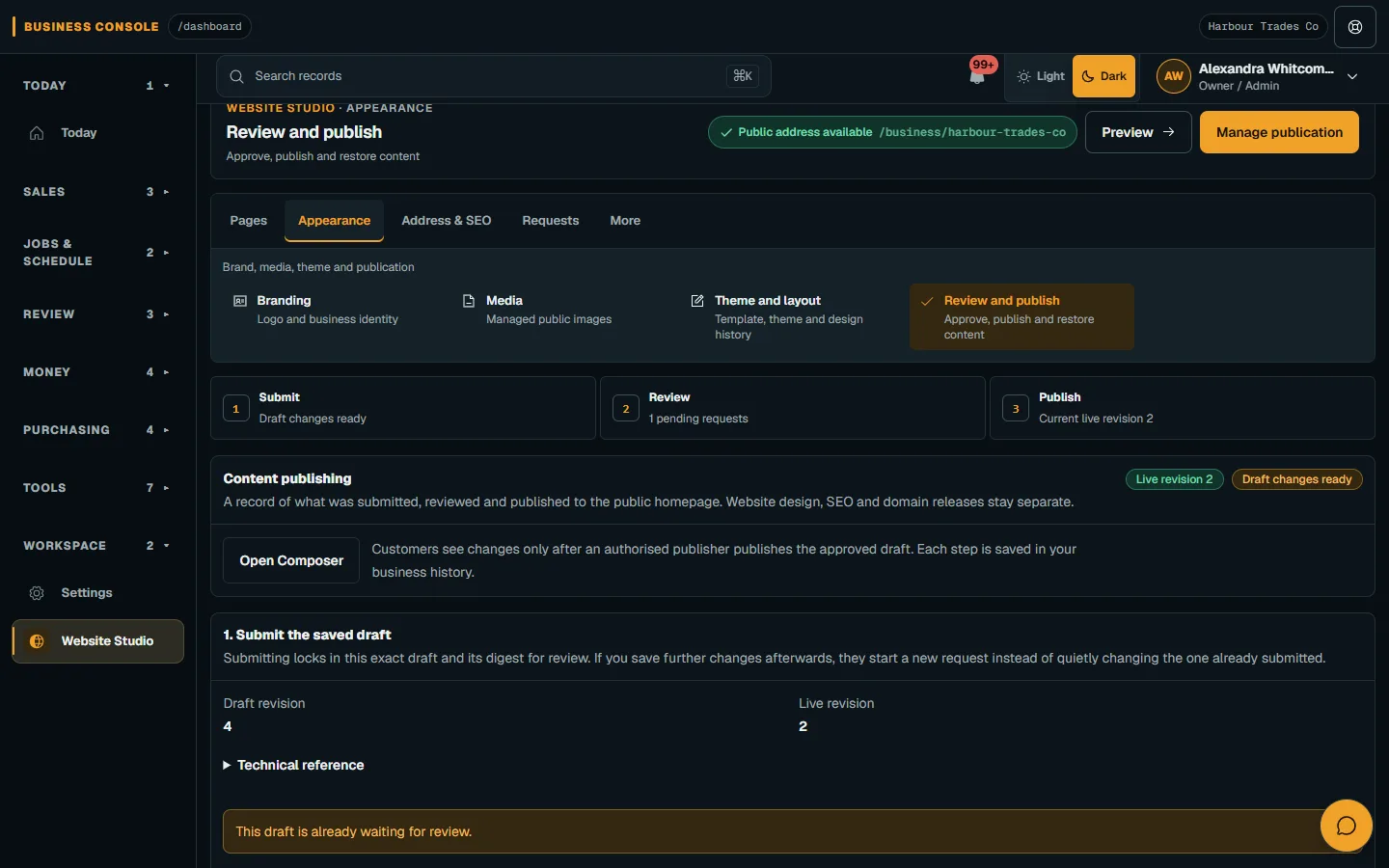This screenshot has width=1389, height=868.
Task: Collapse the TODAY sidebar section
Action: 96,86
